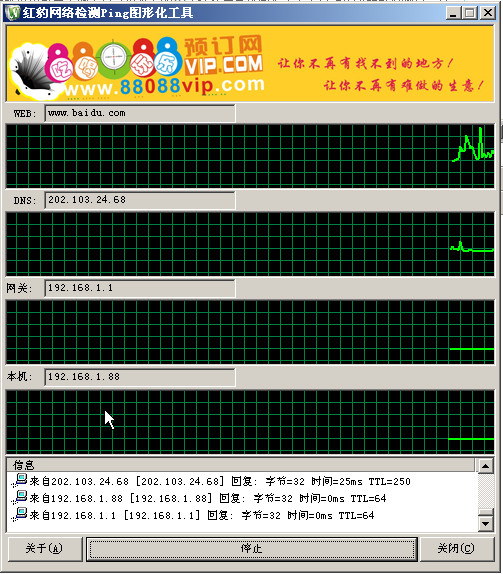503x574 pixels.
Task: Click computer icon beside 192.168.1.1 reply
Action: click(x=21, y=514)
